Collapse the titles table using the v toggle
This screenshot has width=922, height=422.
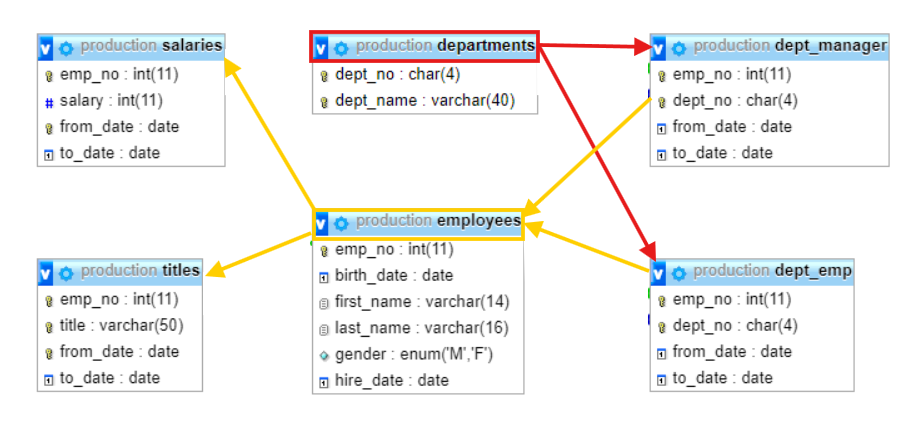tap(46, 273)
